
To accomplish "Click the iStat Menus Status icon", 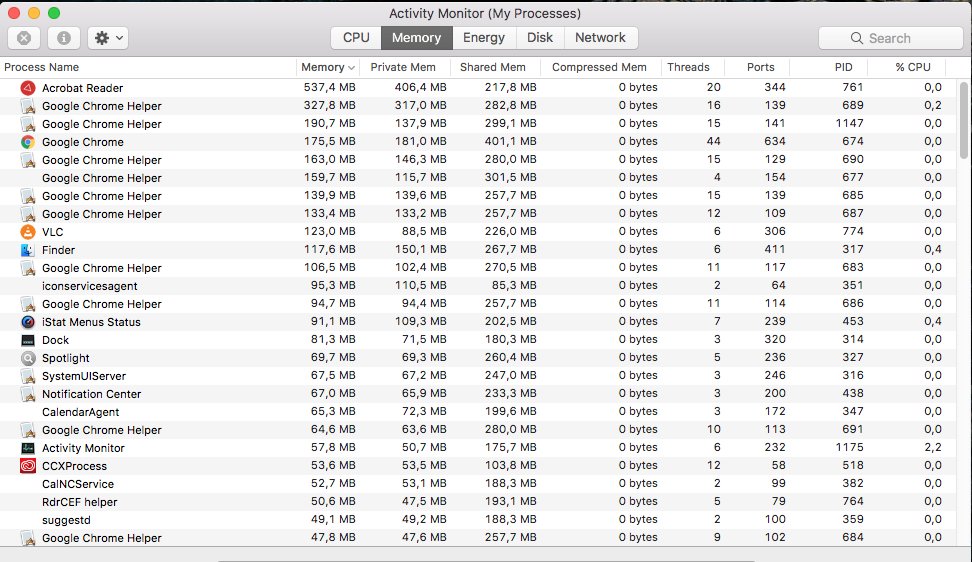I will pyautogui.click(x=28, y=322).
